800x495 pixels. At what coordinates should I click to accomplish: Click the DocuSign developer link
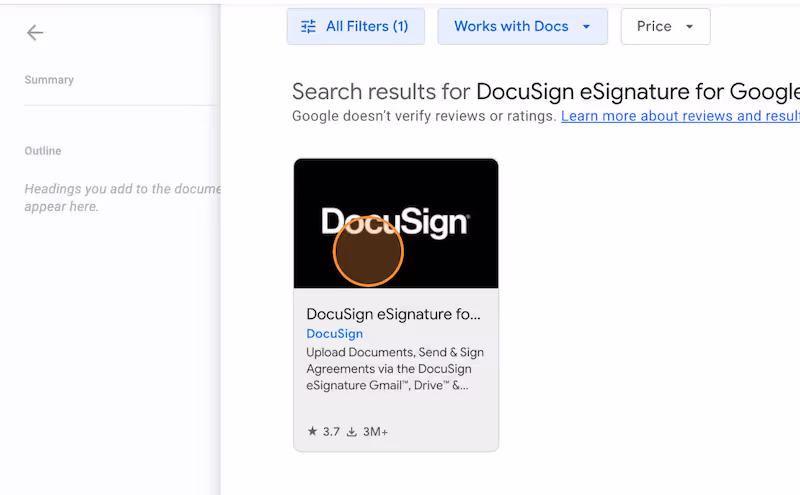(335, 334)
